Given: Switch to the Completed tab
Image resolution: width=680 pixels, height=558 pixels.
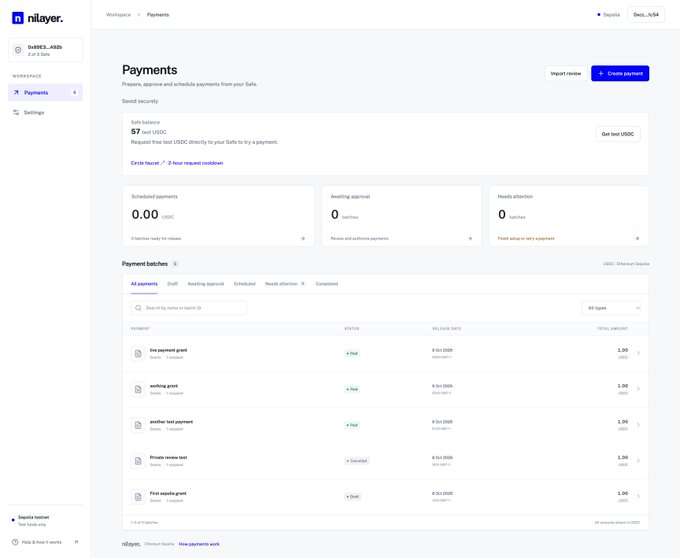Looking at the screenshot, I should (327, 284).
